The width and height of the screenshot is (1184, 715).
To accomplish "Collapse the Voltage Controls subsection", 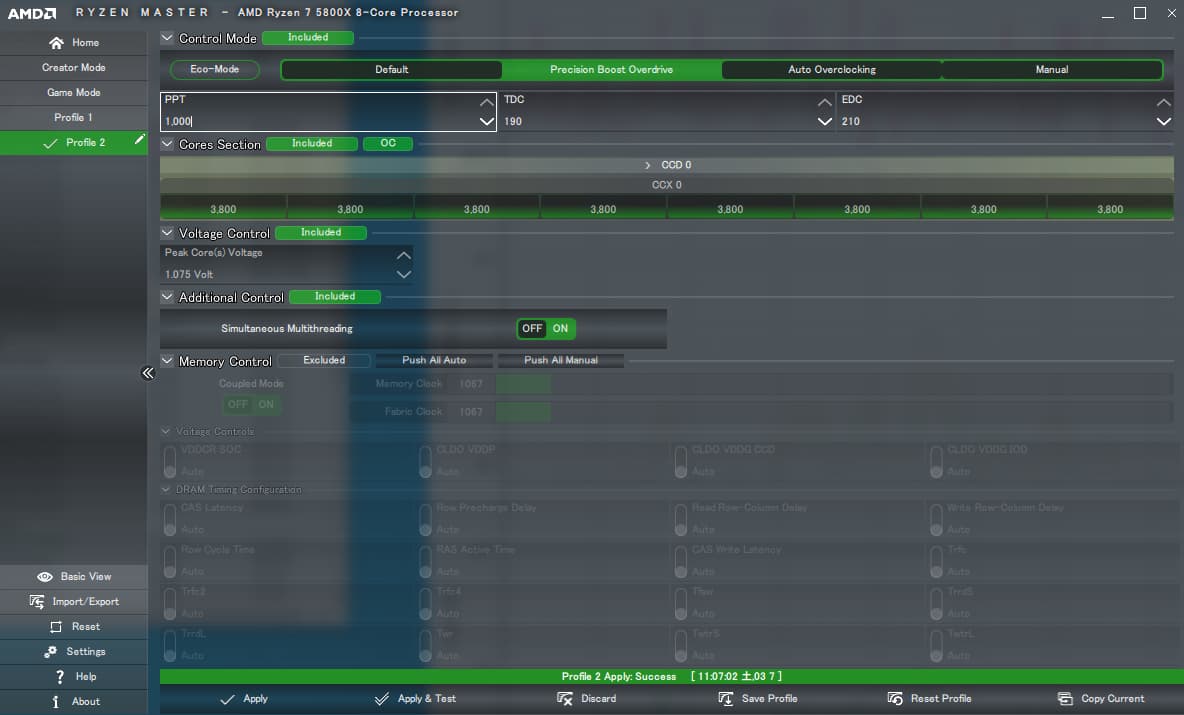I will 165,431.
